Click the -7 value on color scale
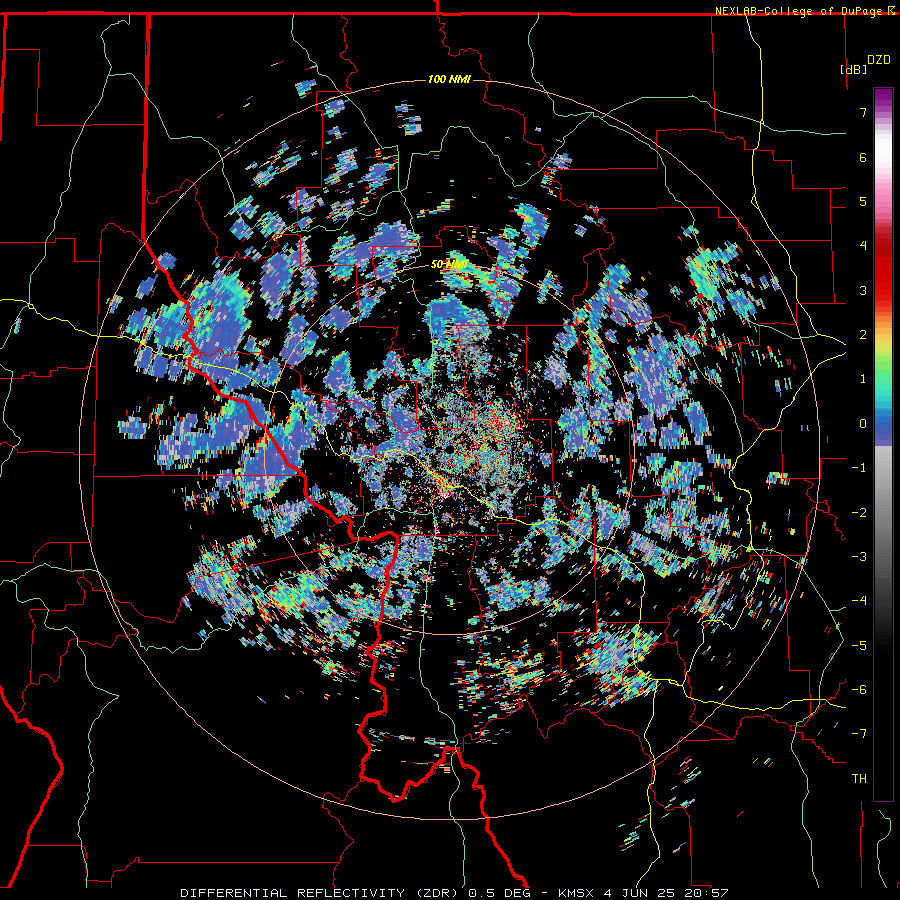This screenshot has width=900, height=900. click(x=859, y=734)
